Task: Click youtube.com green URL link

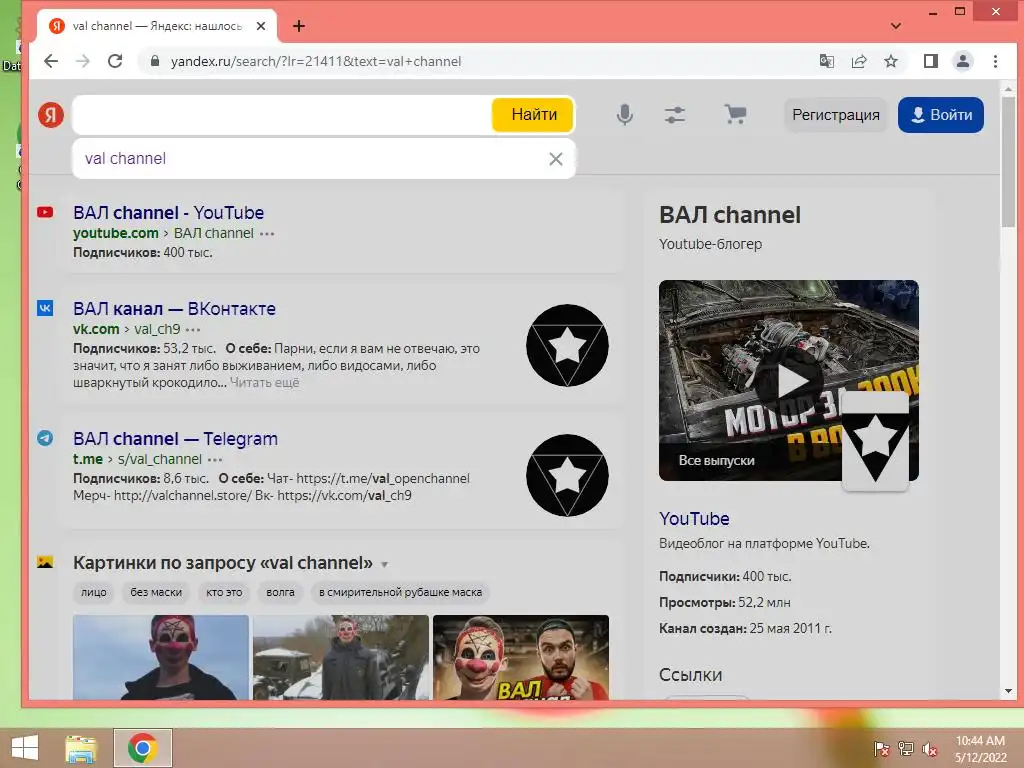Action: tap(116, 233)
